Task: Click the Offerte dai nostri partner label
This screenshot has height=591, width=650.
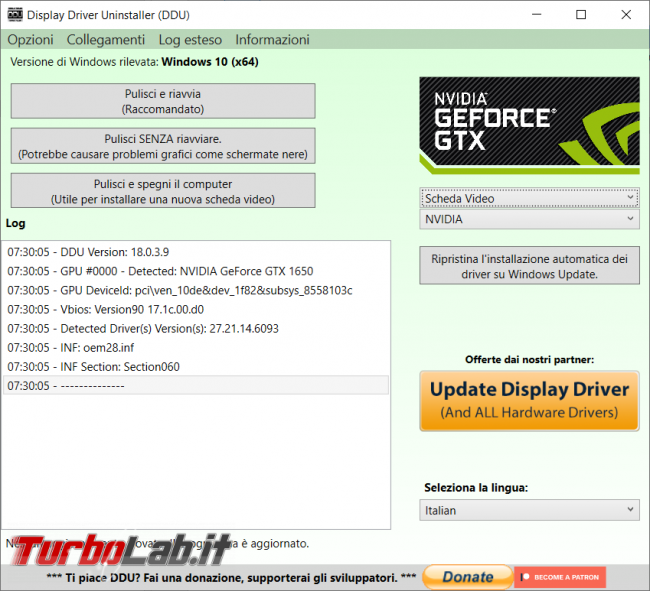Action: [x=529, y=359]
